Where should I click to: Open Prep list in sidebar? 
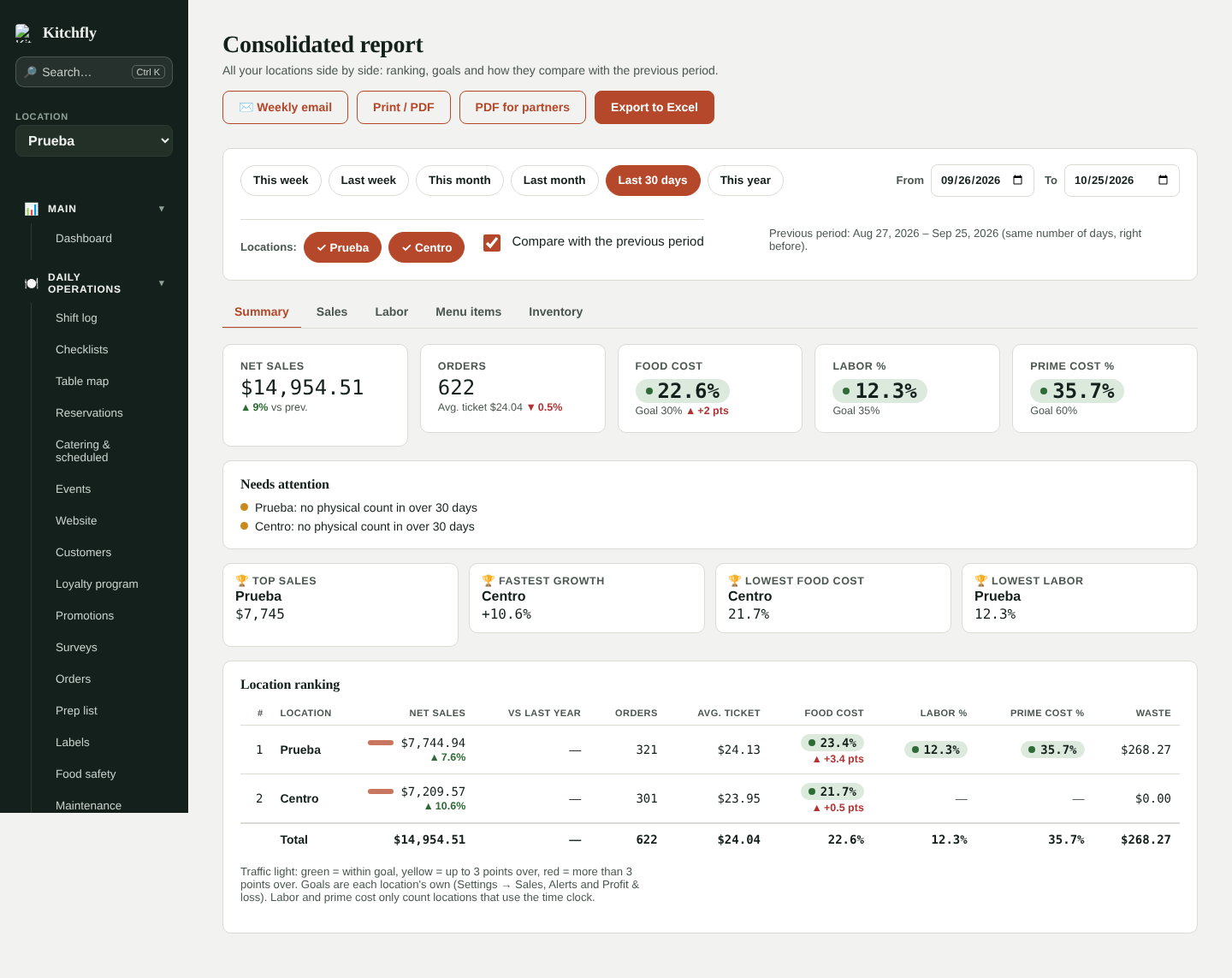[76, 710]
